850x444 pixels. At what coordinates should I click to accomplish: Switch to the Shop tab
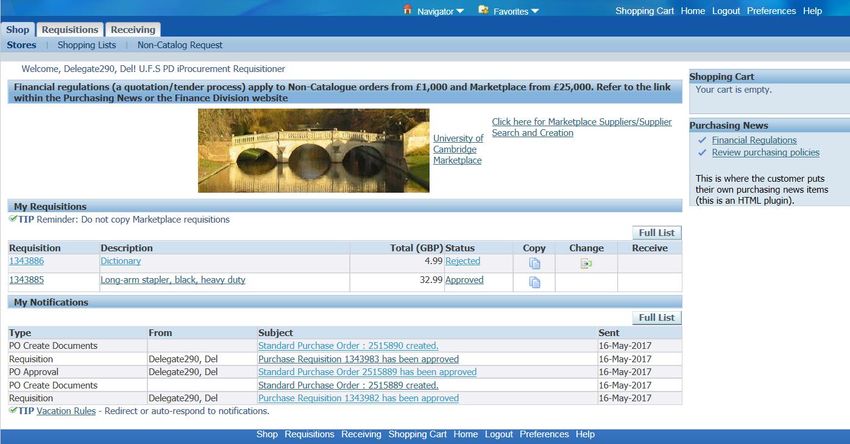point(18,30)
